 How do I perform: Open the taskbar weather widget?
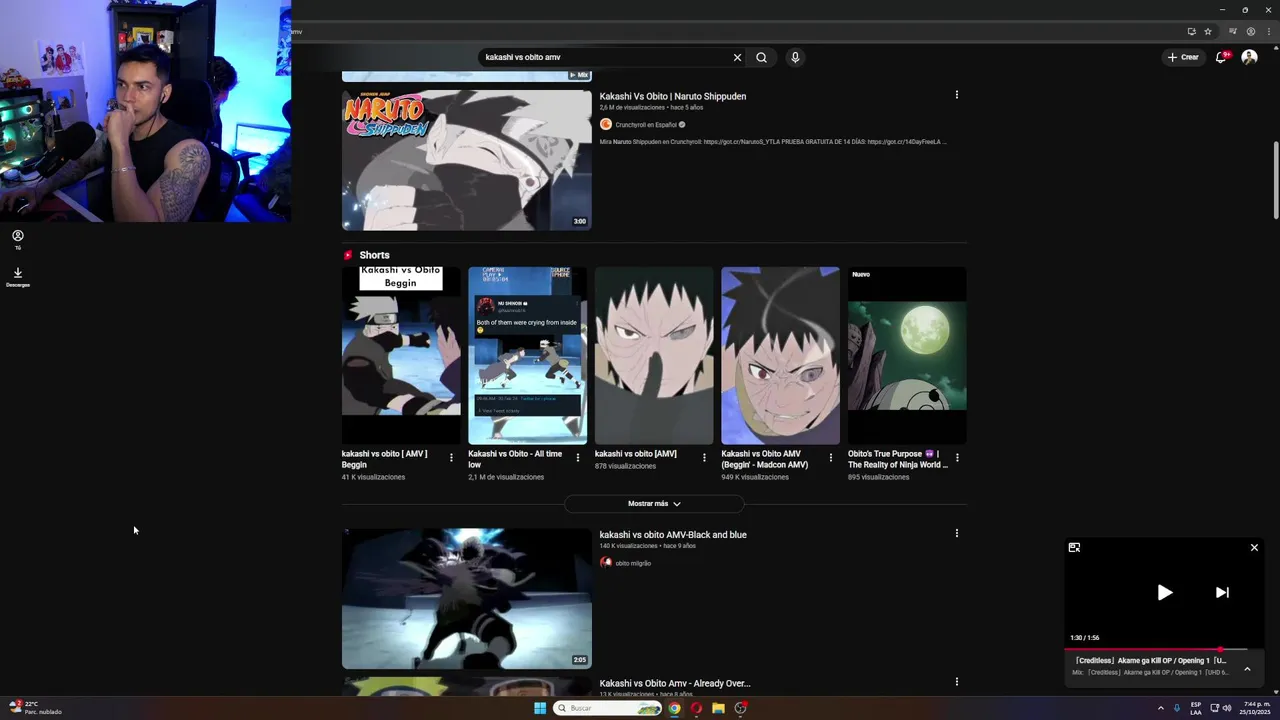point(35,708)
